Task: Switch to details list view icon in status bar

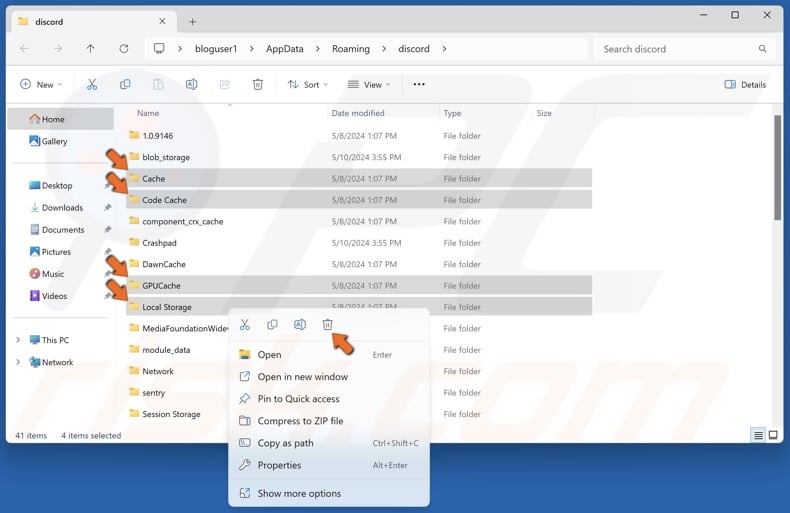Action: point(758,435)
